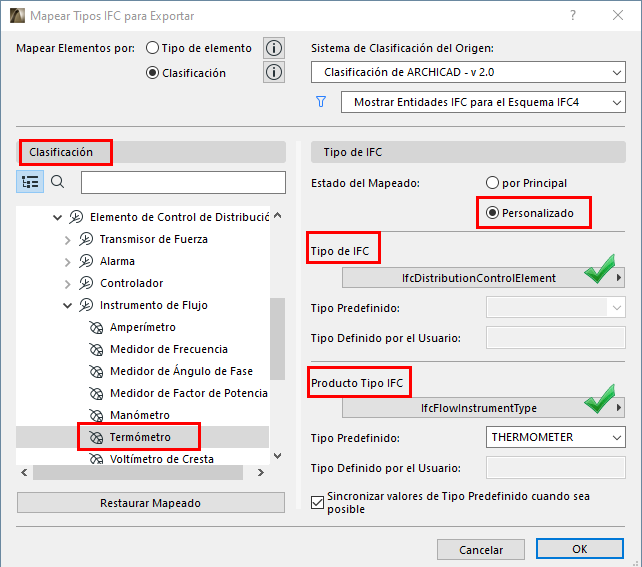Image resolution: width=642 pixels, height=567 pixels.
Task: Open IfcFlowInstrumentType product popup
Action: pyautogui.click(x=483, y=408)
